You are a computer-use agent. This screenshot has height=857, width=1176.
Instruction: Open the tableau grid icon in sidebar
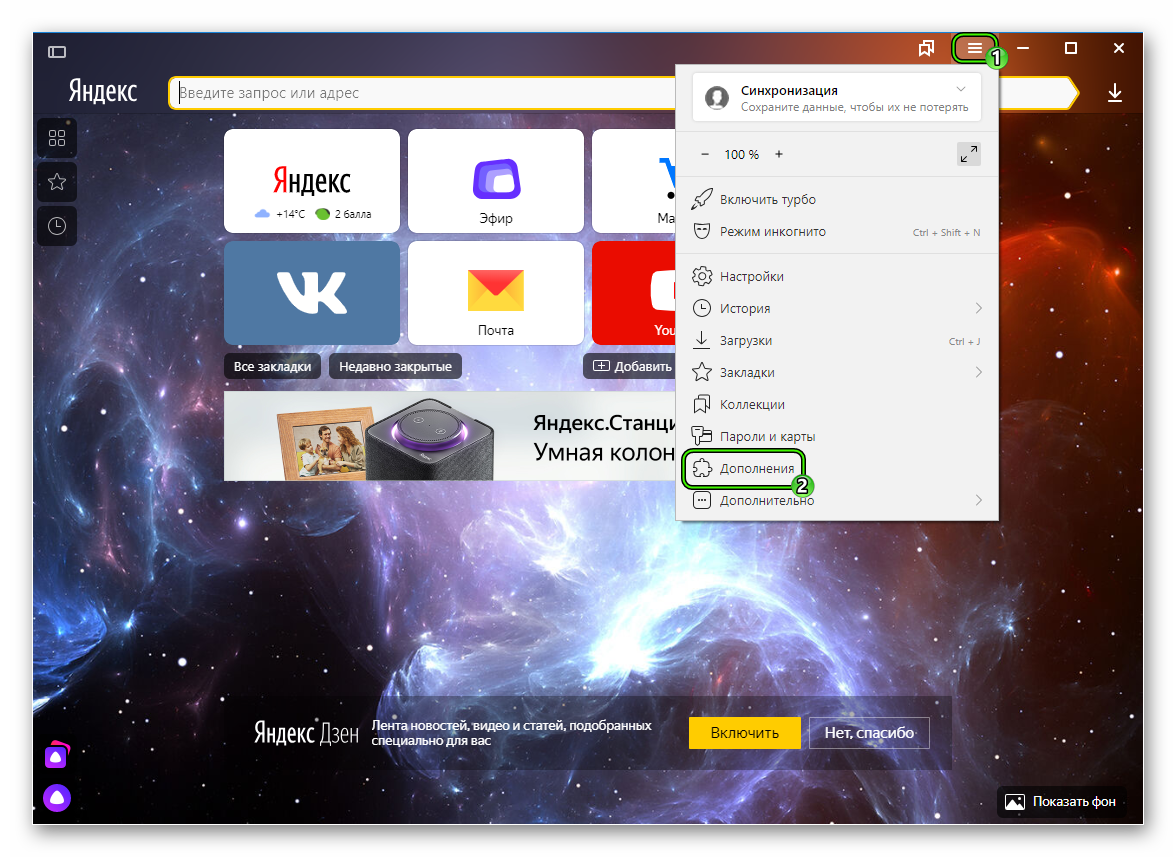click(x=57, y=138)
